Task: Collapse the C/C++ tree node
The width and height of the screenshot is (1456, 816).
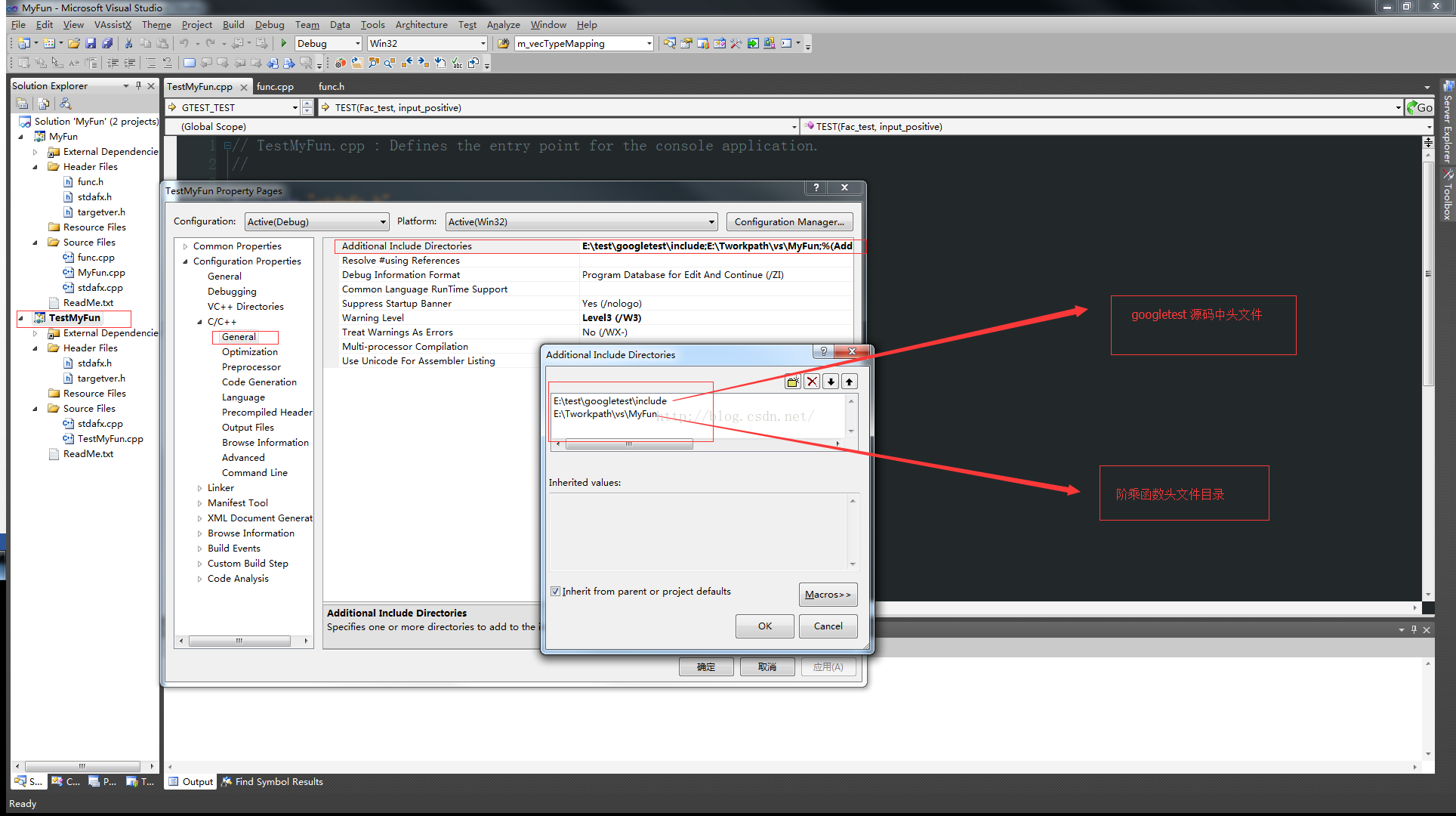Action: (x=200, y=322)
